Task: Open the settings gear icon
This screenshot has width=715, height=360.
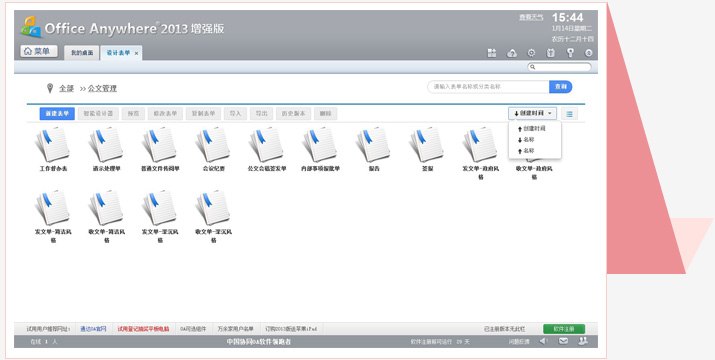Action: [531, 53]
